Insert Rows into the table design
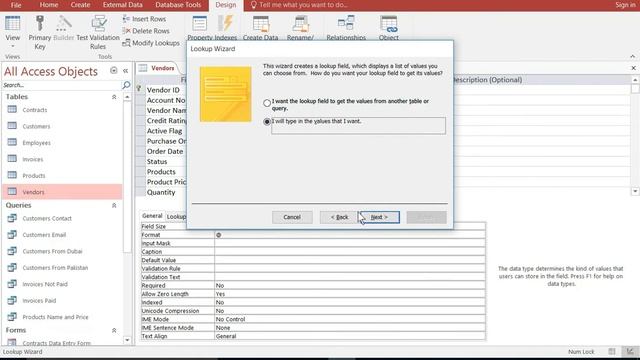This screenshot has width=640, height=360. (144, 19)
